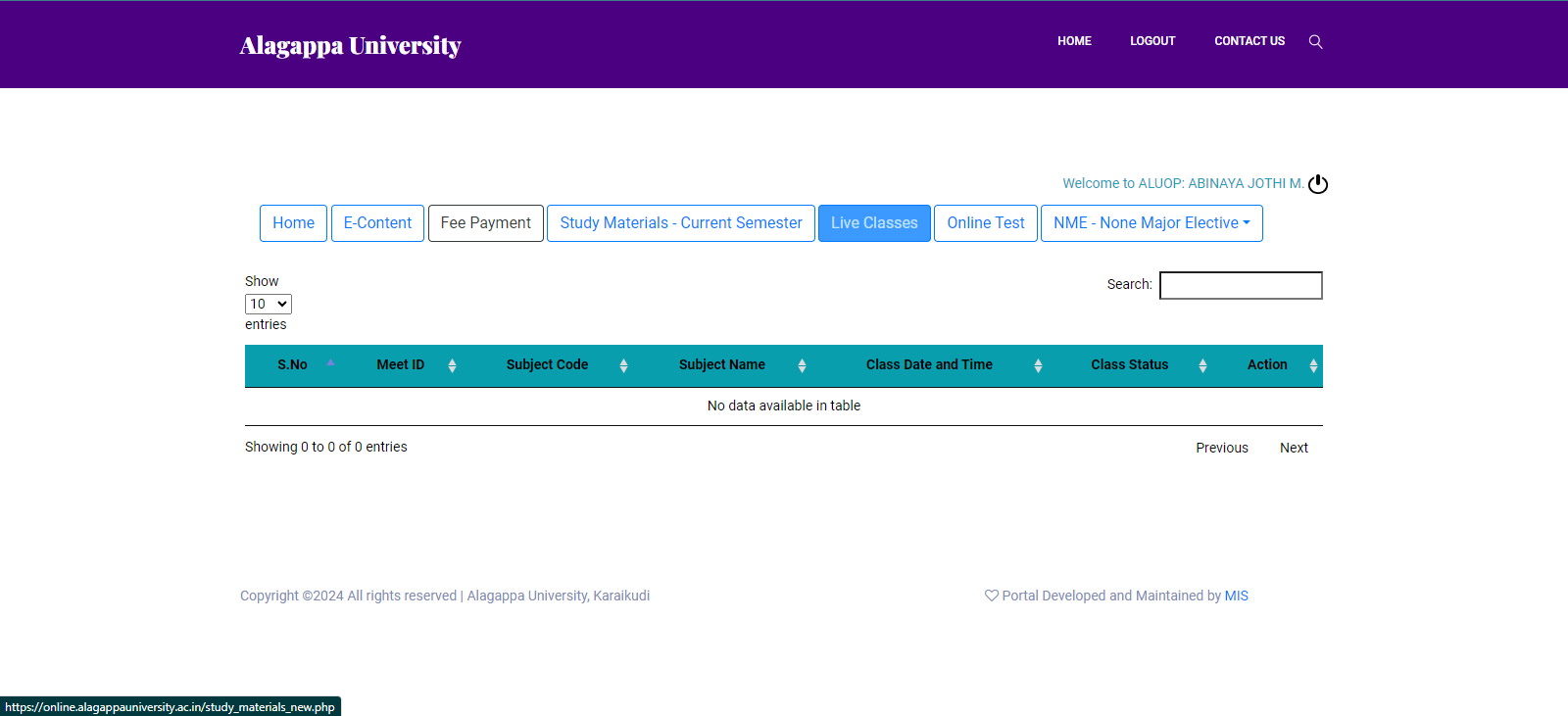This screenshot has height=716, width=1568.
Task: Click the Class Status header text
Action: tap(1130, 364)
